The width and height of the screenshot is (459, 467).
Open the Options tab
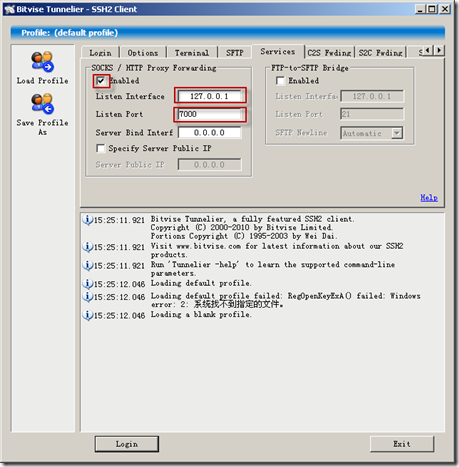coord(143,53)
